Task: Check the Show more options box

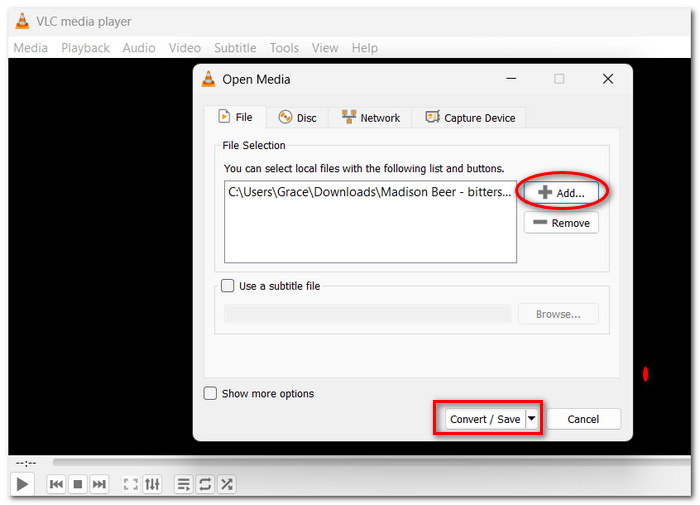Action: [x=210, y=393]
